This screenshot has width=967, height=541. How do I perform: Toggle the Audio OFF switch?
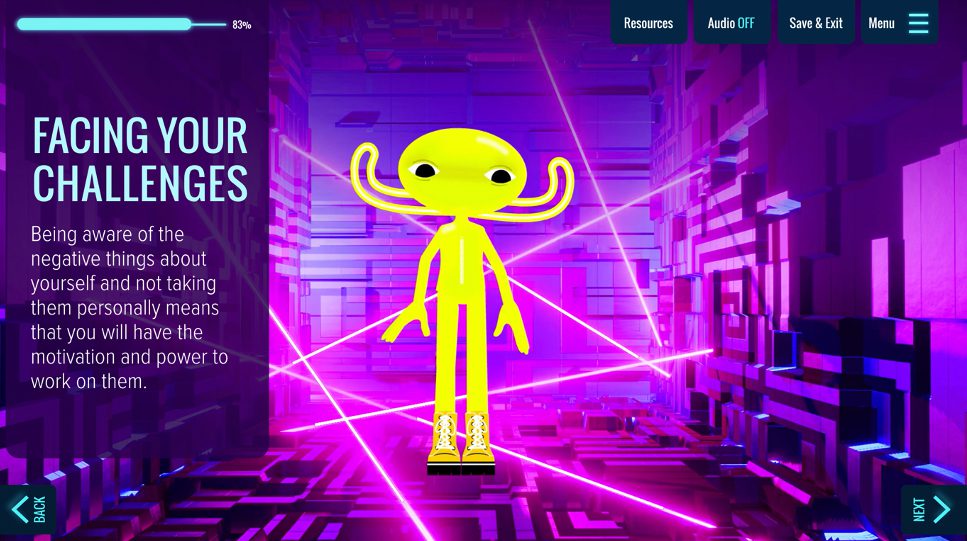pyautogui.click(x=731, y=23)
